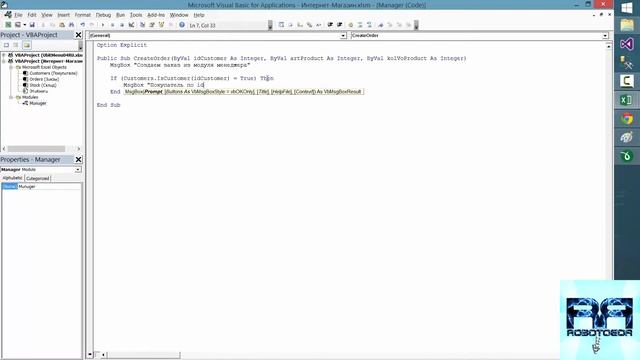
Task: Click the Complete Word toolbar icon
Action: tap(319, 25)
